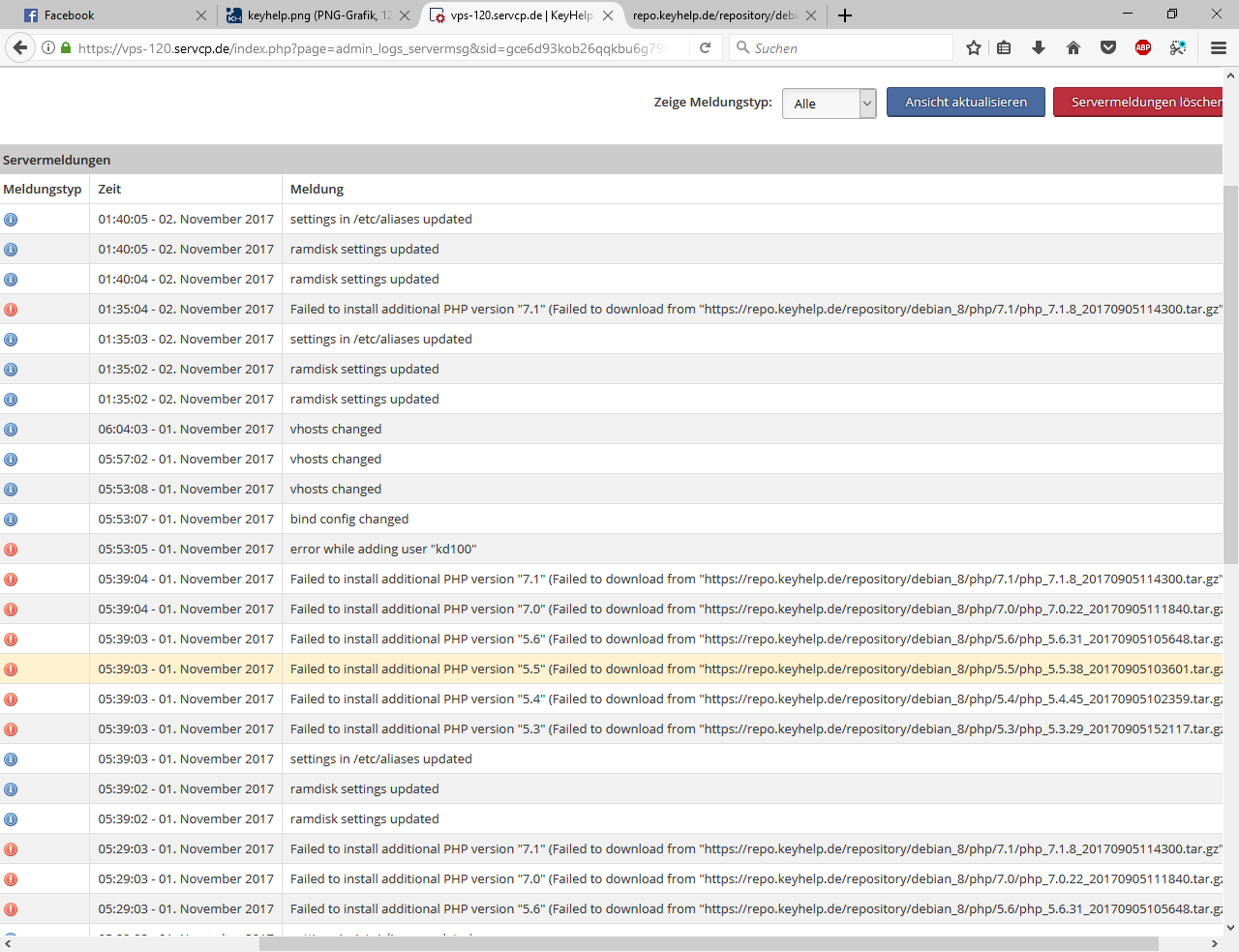Screen dimensions: 1239x952
Task: Click error icon for the 'kd100' user message
Action: [x=11, y=550]
